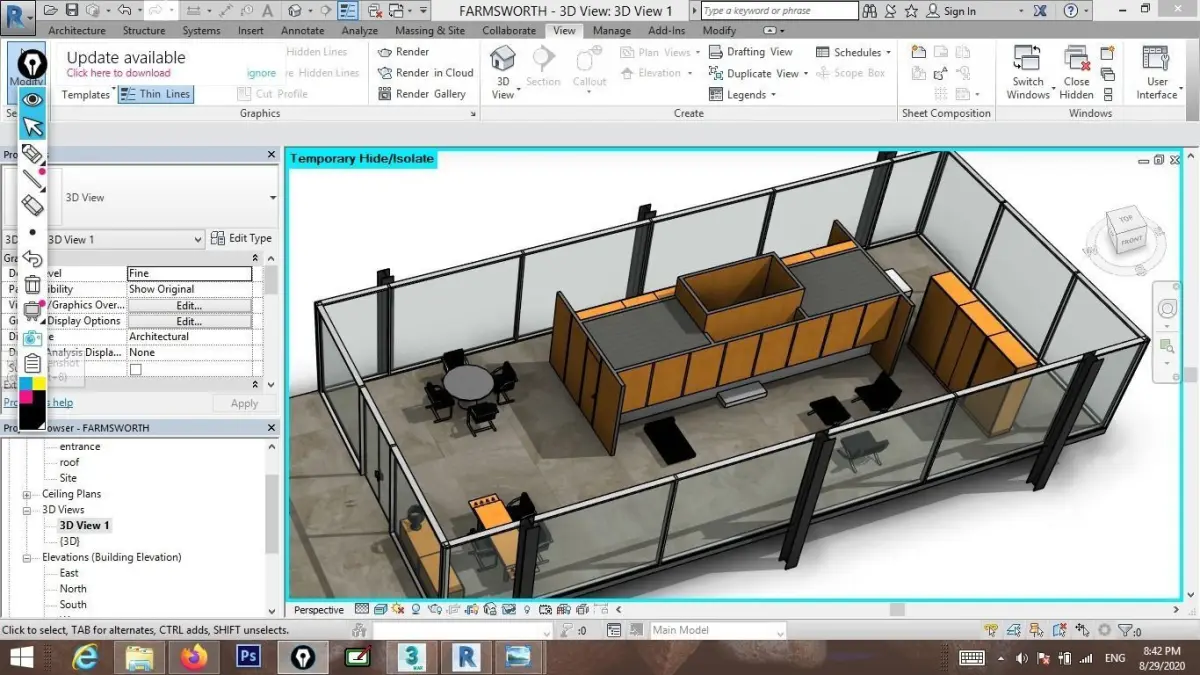Open the Massing & Site tab
1200x675 pixels.
pos(430,30)
